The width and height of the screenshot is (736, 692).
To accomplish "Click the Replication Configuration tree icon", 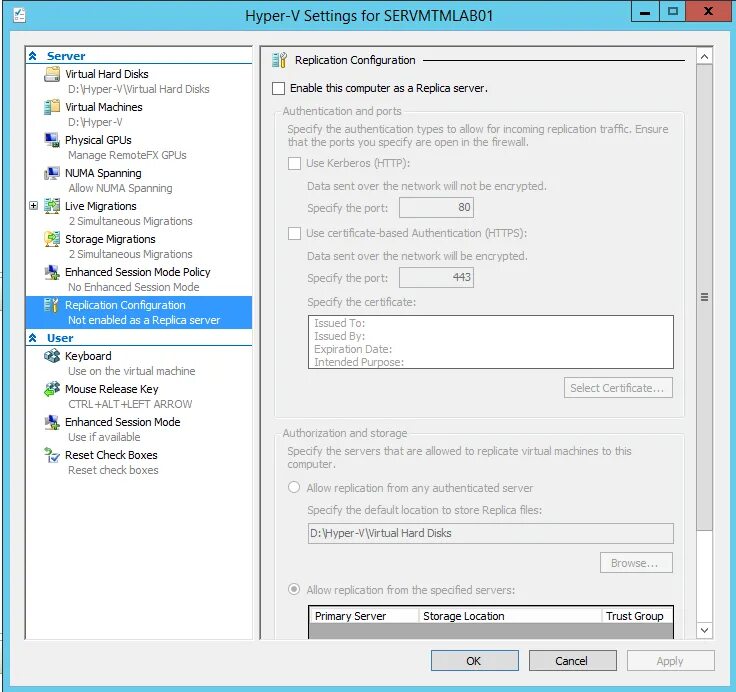I will coord(51,305).
